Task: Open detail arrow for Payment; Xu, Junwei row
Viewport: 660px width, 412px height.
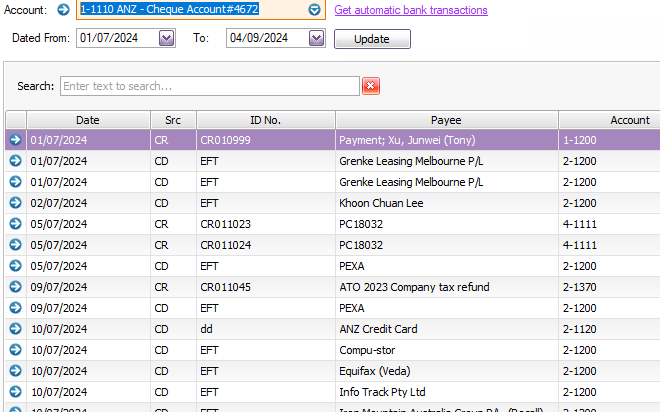Action: click(16, 141)
